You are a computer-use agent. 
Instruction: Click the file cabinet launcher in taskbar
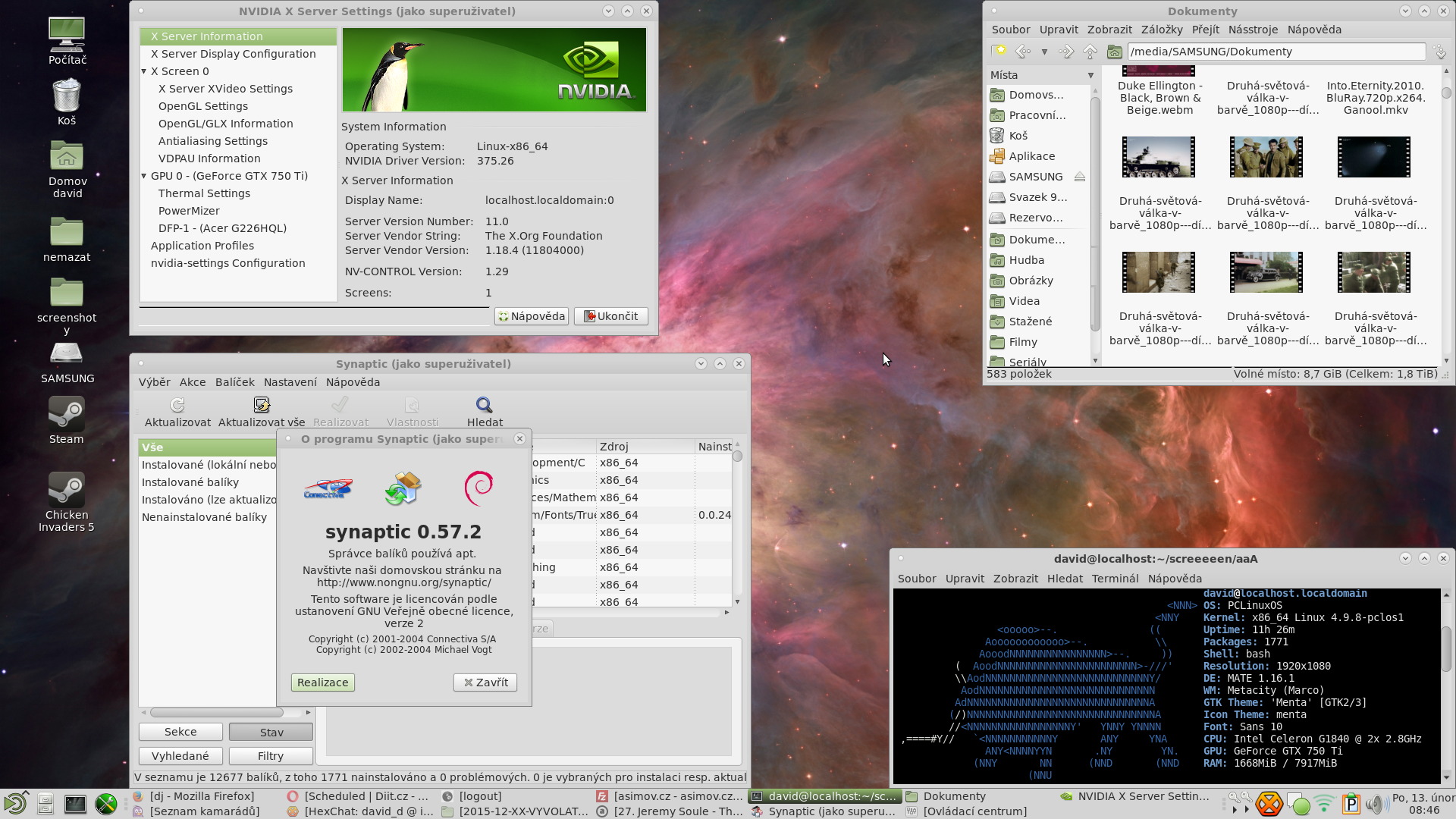click(45, 803)
